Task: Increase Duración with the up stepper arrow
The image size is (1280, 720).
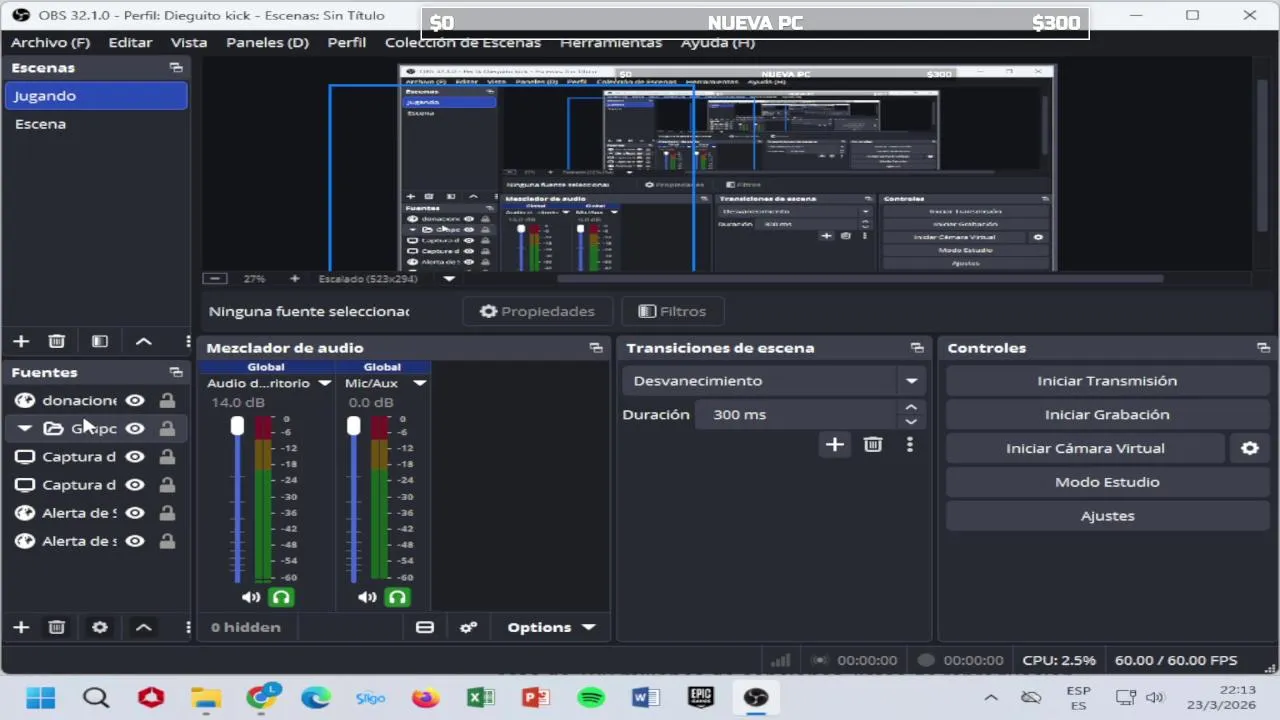Action: 910,407
